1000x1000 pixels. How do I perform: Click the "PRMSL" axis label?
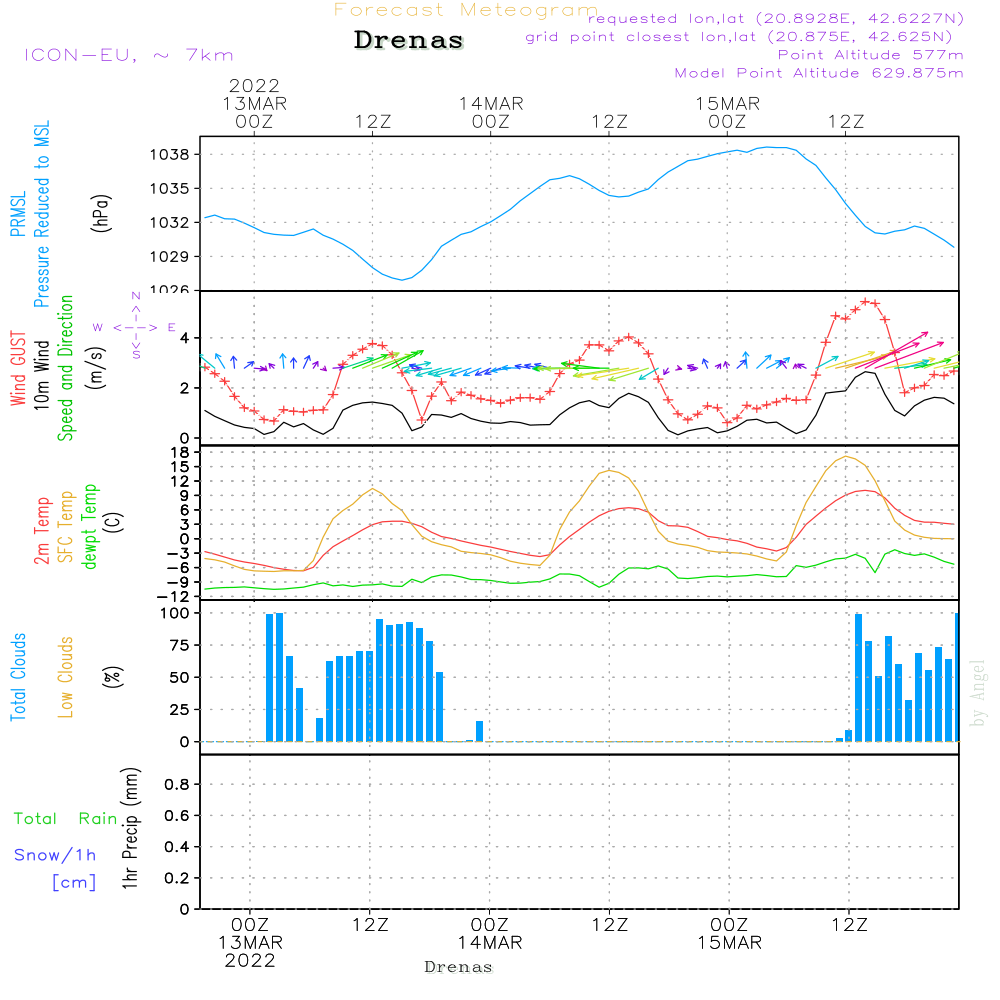coord(18,214)
